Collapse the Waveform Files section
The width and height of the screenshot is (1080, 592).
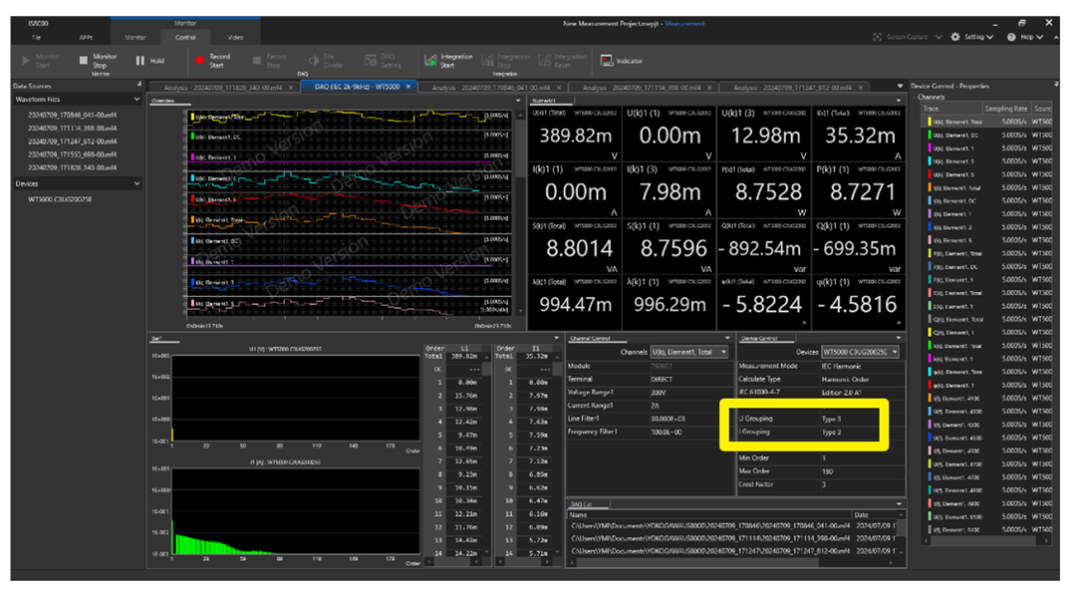tap(136, 99)
